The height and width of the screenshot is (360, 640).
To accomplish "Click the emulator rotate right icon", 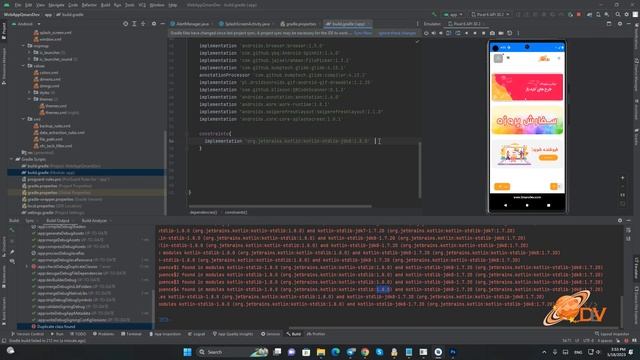I will tap(458, 33).
